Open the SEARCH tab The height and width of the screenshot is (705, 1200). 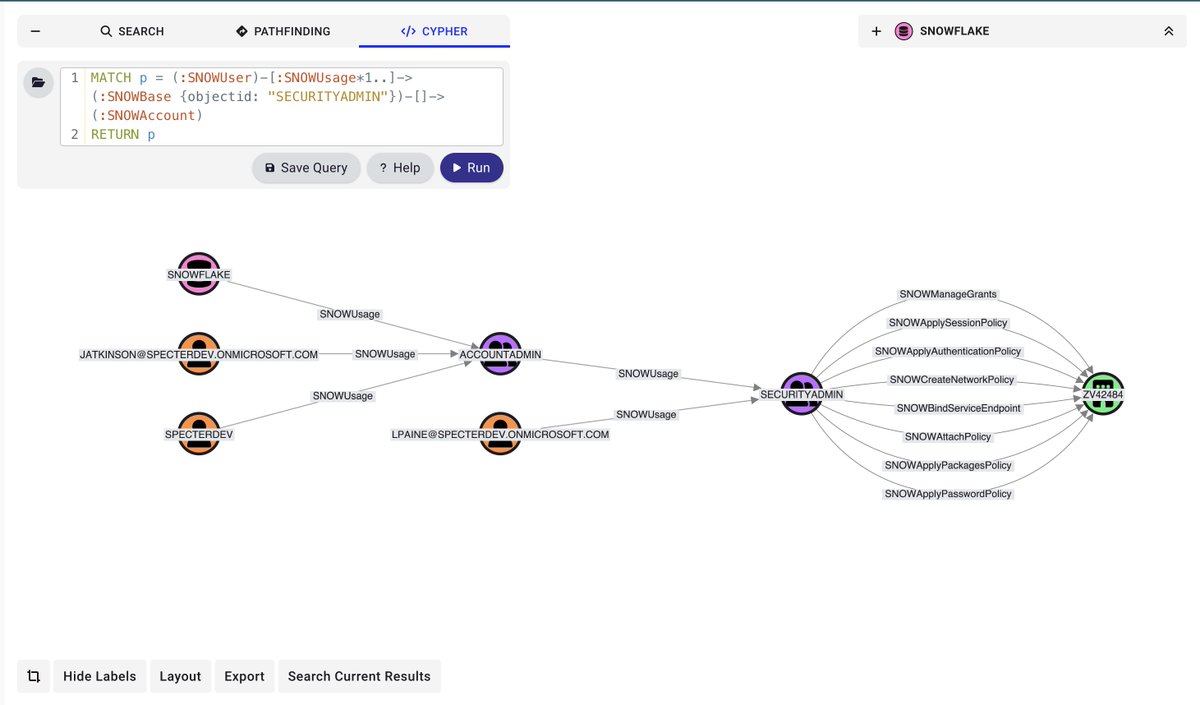click(x=131, y=31)
